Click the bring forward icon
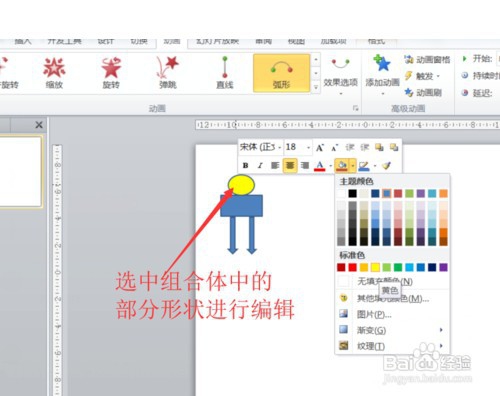This screenshot has height=396, width=500. [379, 147]
